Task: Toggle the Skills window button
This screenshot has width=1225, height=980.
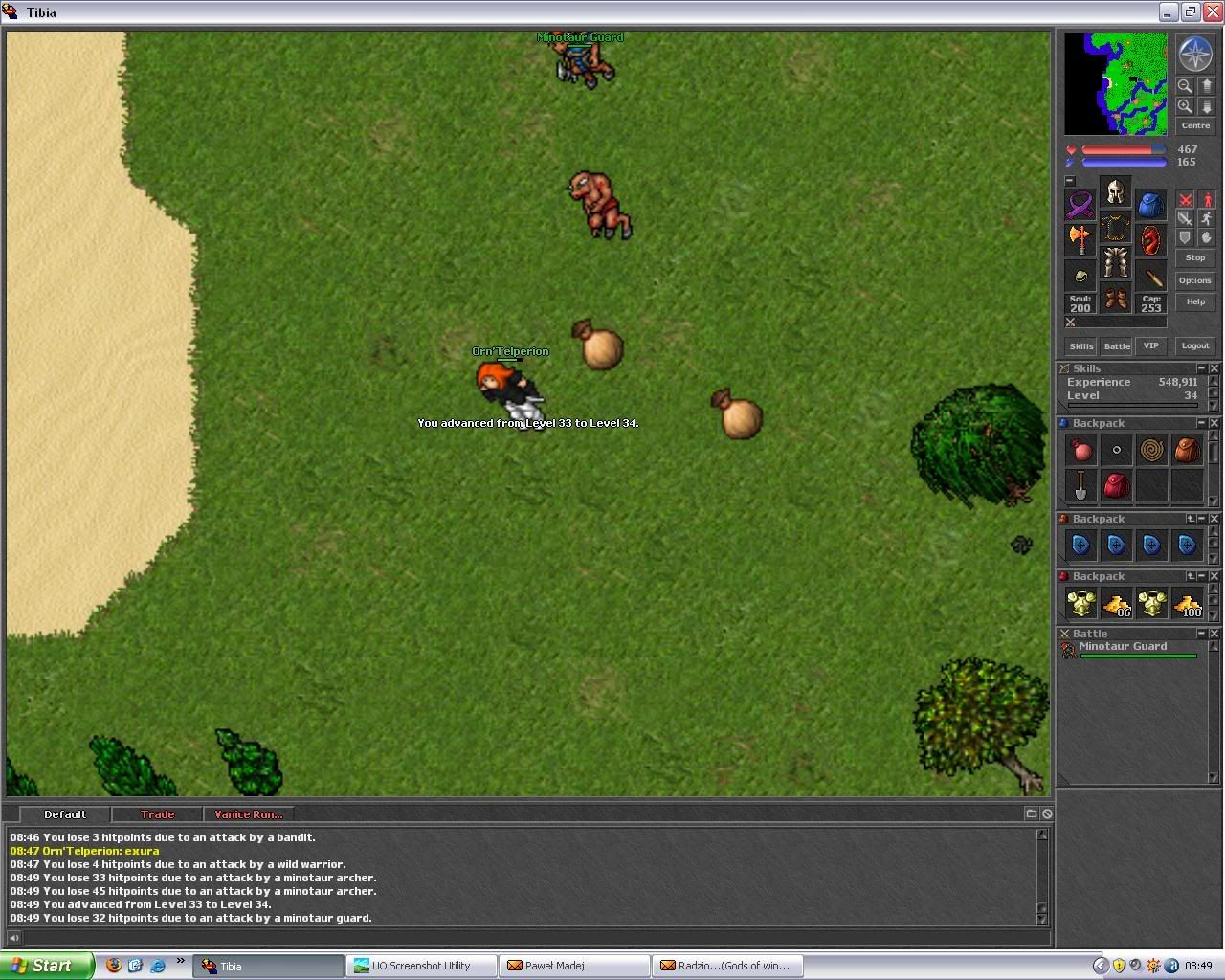Action: [x=1080, y=346]
